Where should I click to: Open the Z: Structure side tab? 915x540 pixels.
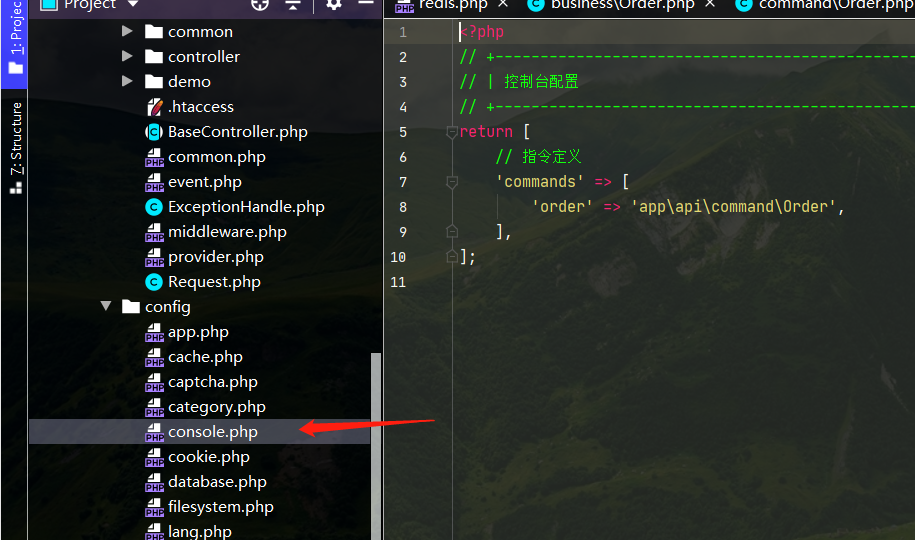[16, 148]
